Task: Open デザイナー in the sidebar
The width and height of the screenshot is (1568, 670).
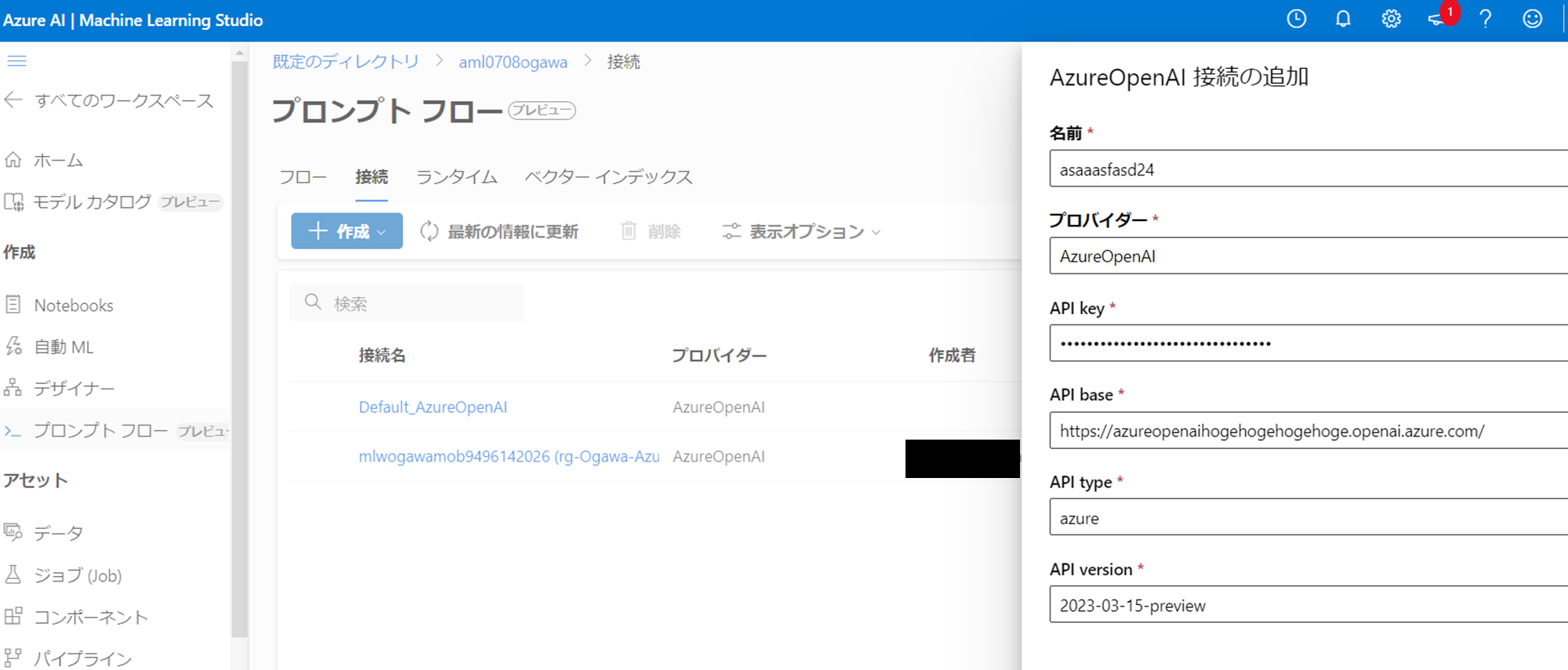Action: coord(74,388)
